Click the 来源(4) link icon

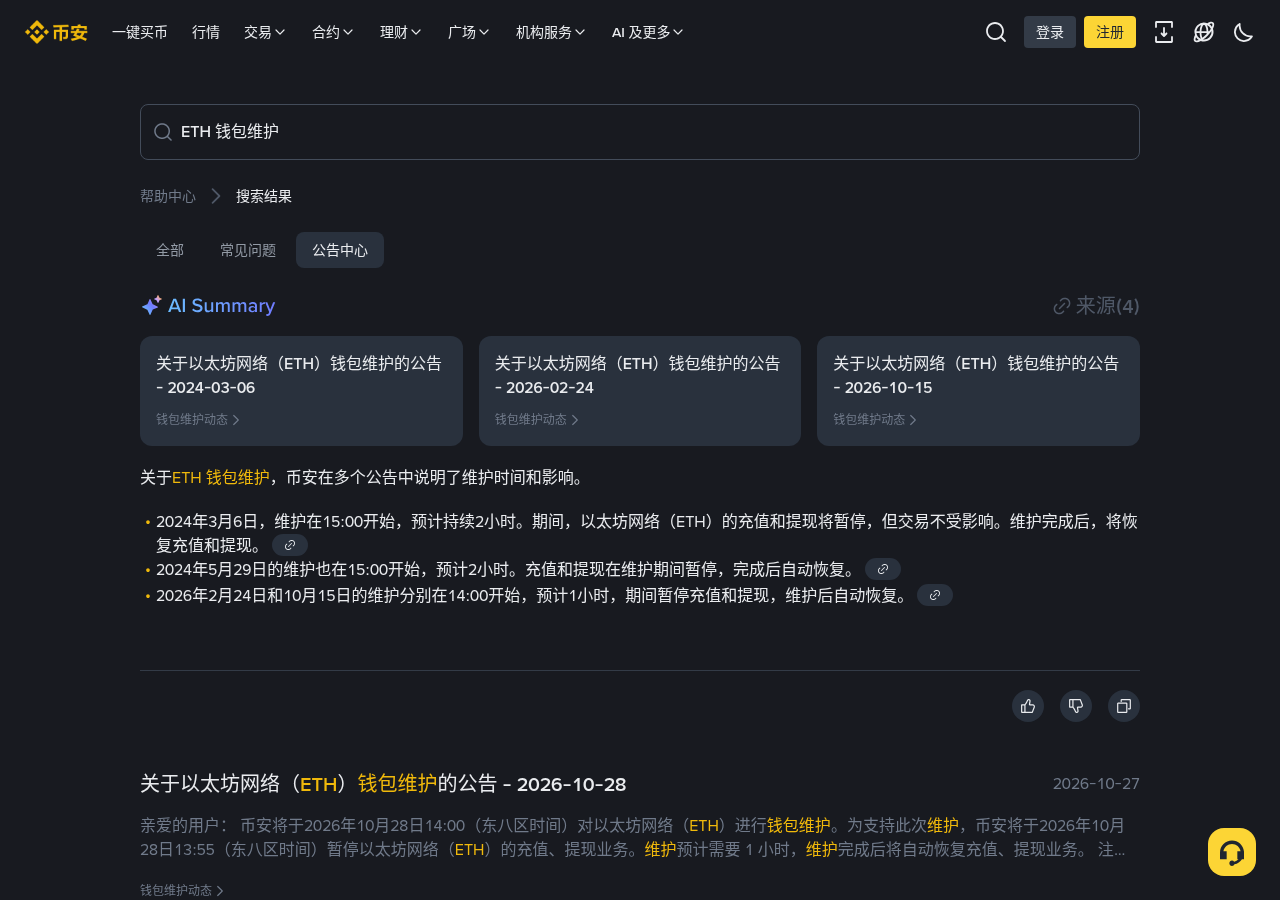[x=1062, y=306]
